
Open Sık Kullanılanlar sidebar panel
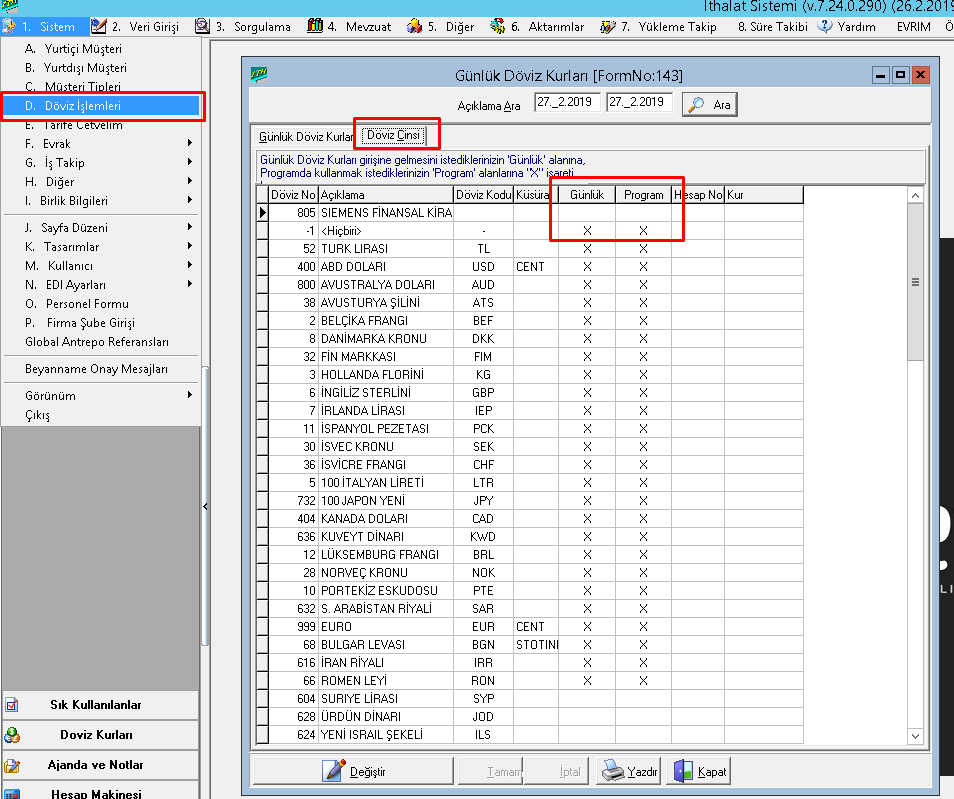click(96, 705)
